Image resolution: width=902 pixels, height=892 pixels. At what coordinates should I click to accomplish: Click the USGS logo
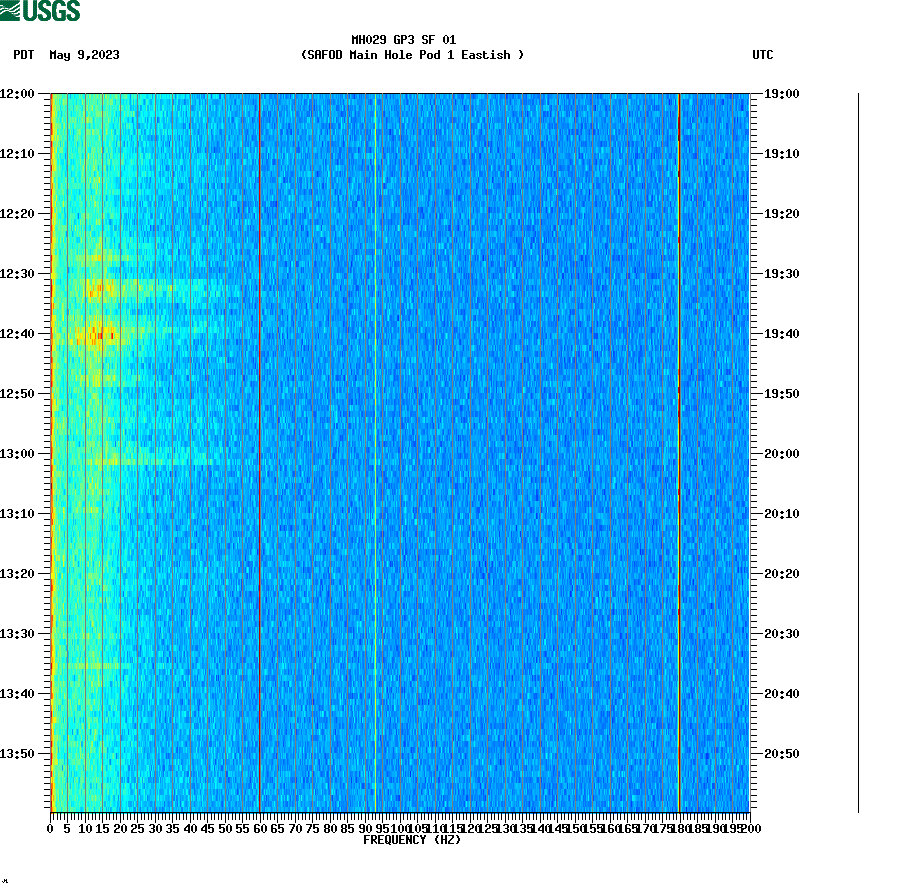click(42, 11)
